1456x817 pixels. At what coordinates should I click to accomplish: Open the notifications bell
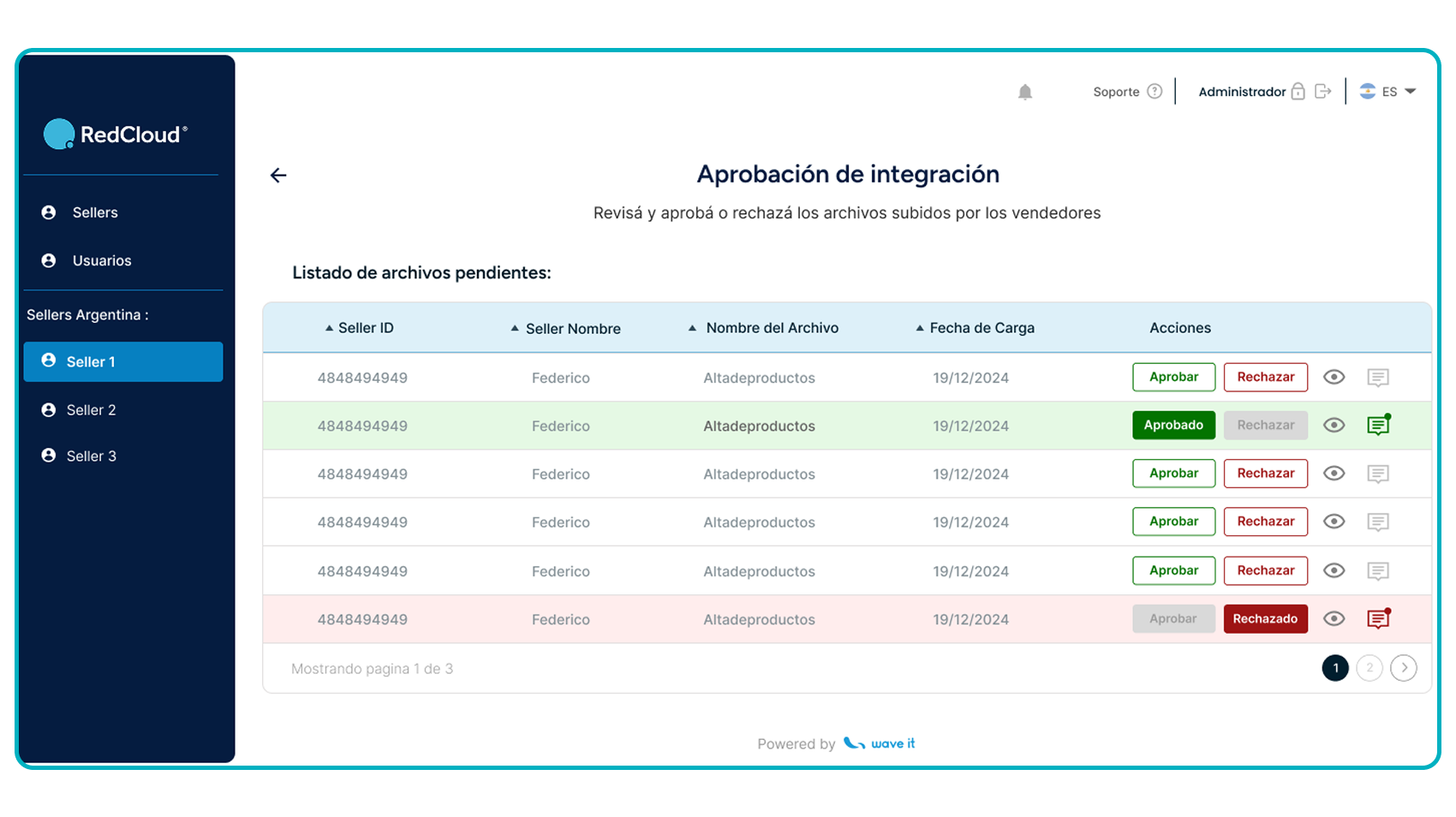[1024, 92]
